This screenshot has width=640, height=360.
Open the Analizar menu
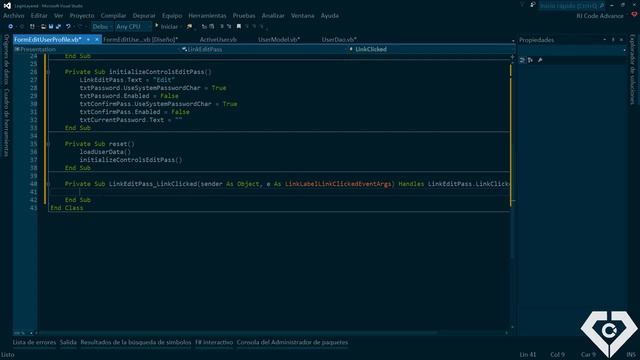click(273, 16)
